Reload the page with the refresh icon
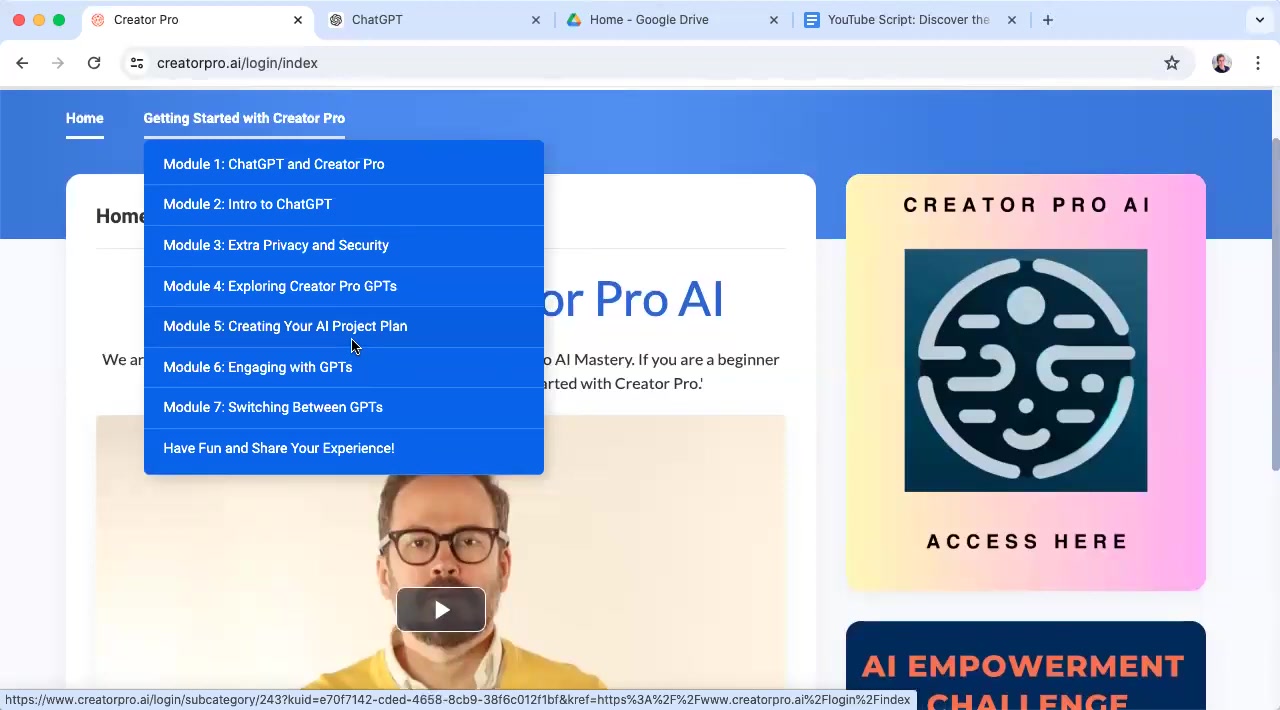The height and width of the screenshot is (710, 1280). [94, 63]
